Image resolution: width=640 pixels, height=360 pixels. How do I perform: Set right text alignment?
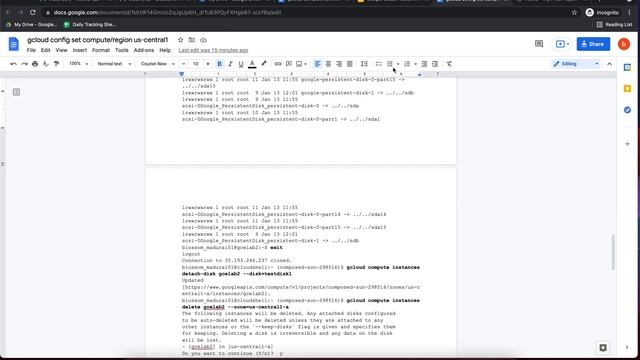[339, 64]
